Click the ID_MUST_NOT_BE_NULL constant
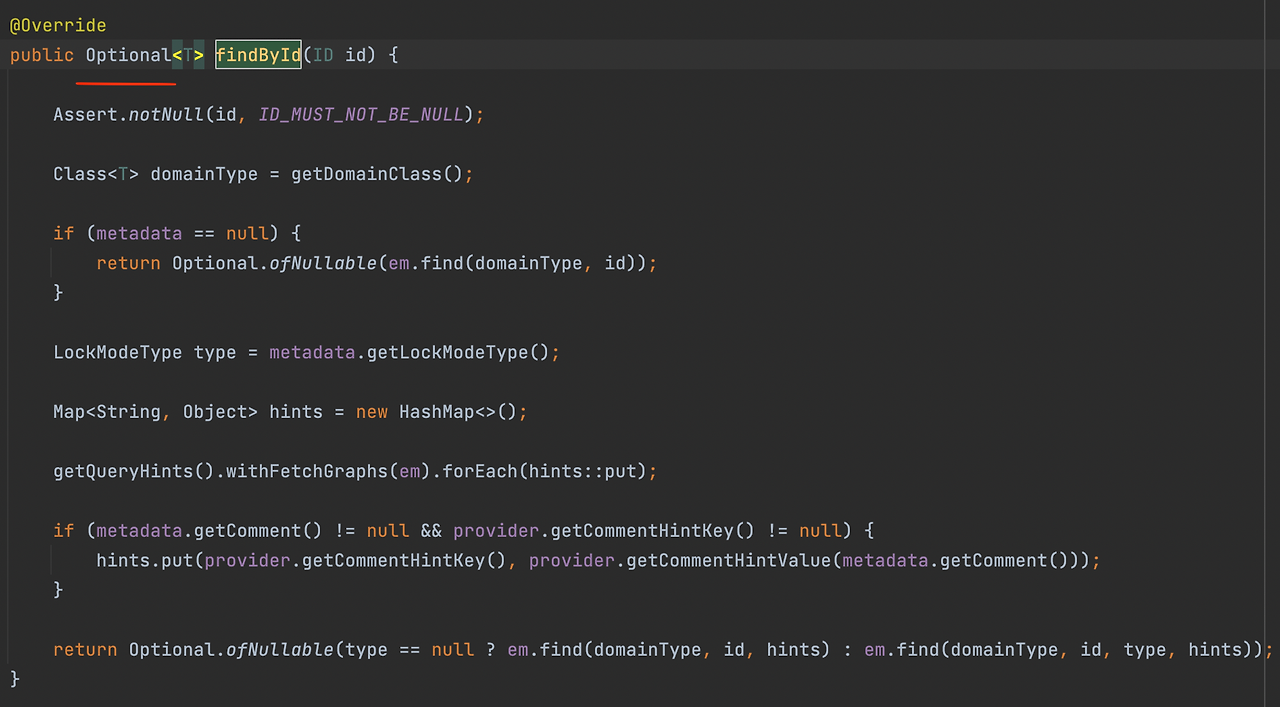The height and width of the screenshot is (707, 1280). tap(361, 114)
